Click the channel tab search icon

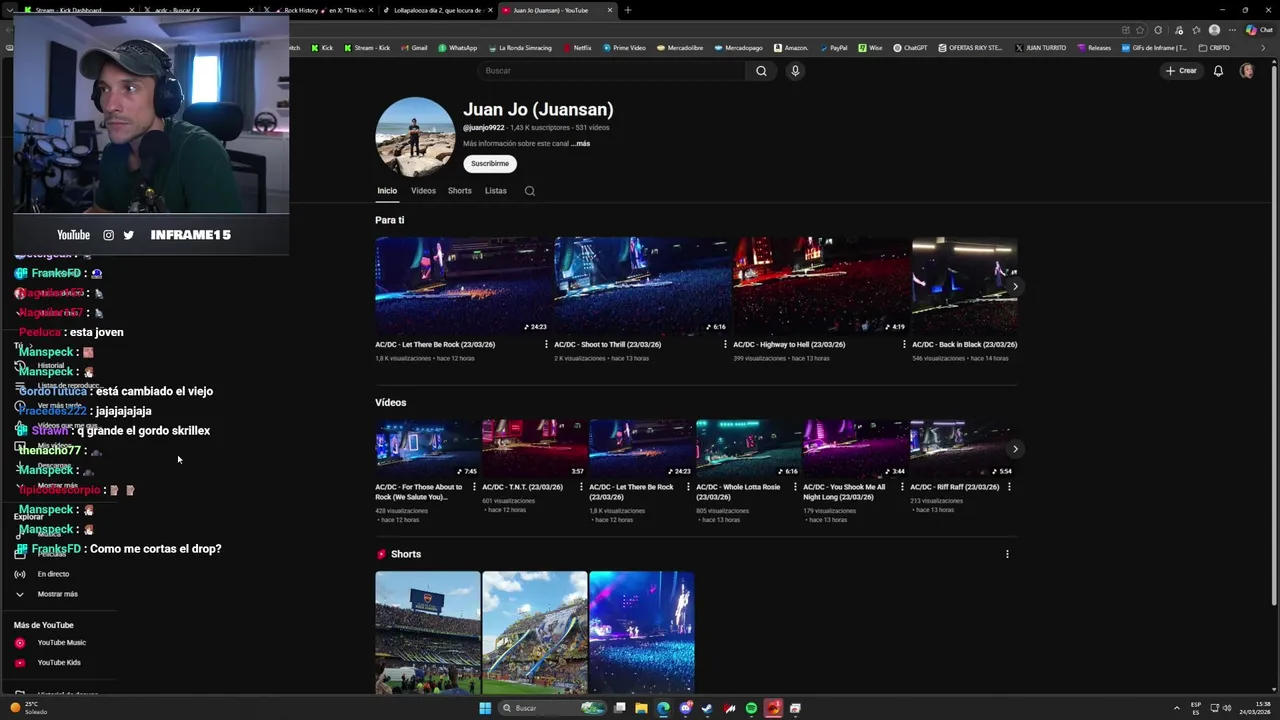[x=530, y=191]
